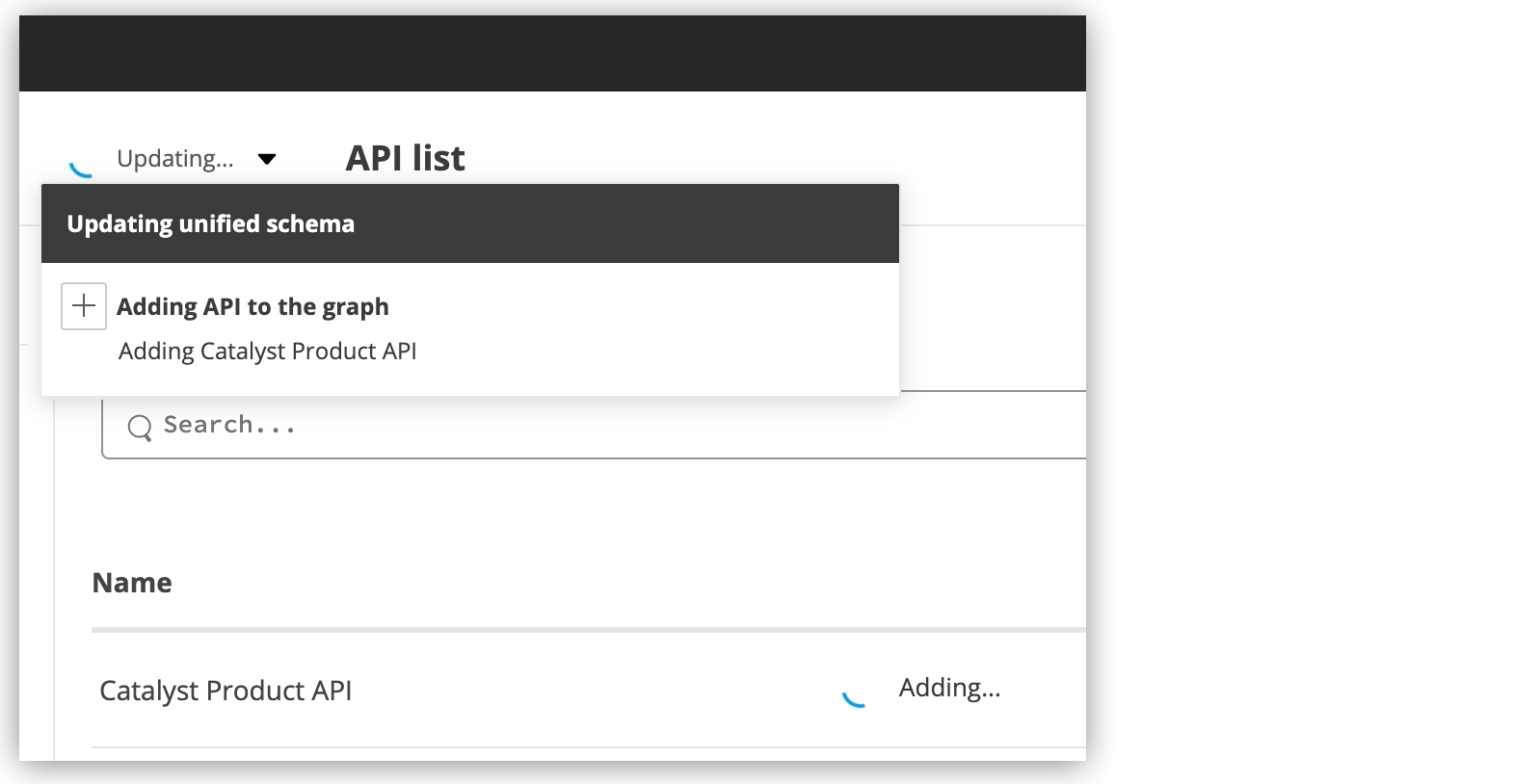Click the progress indicator near the schema dropdown
The image size is (1540, 784).
(83, 166)
